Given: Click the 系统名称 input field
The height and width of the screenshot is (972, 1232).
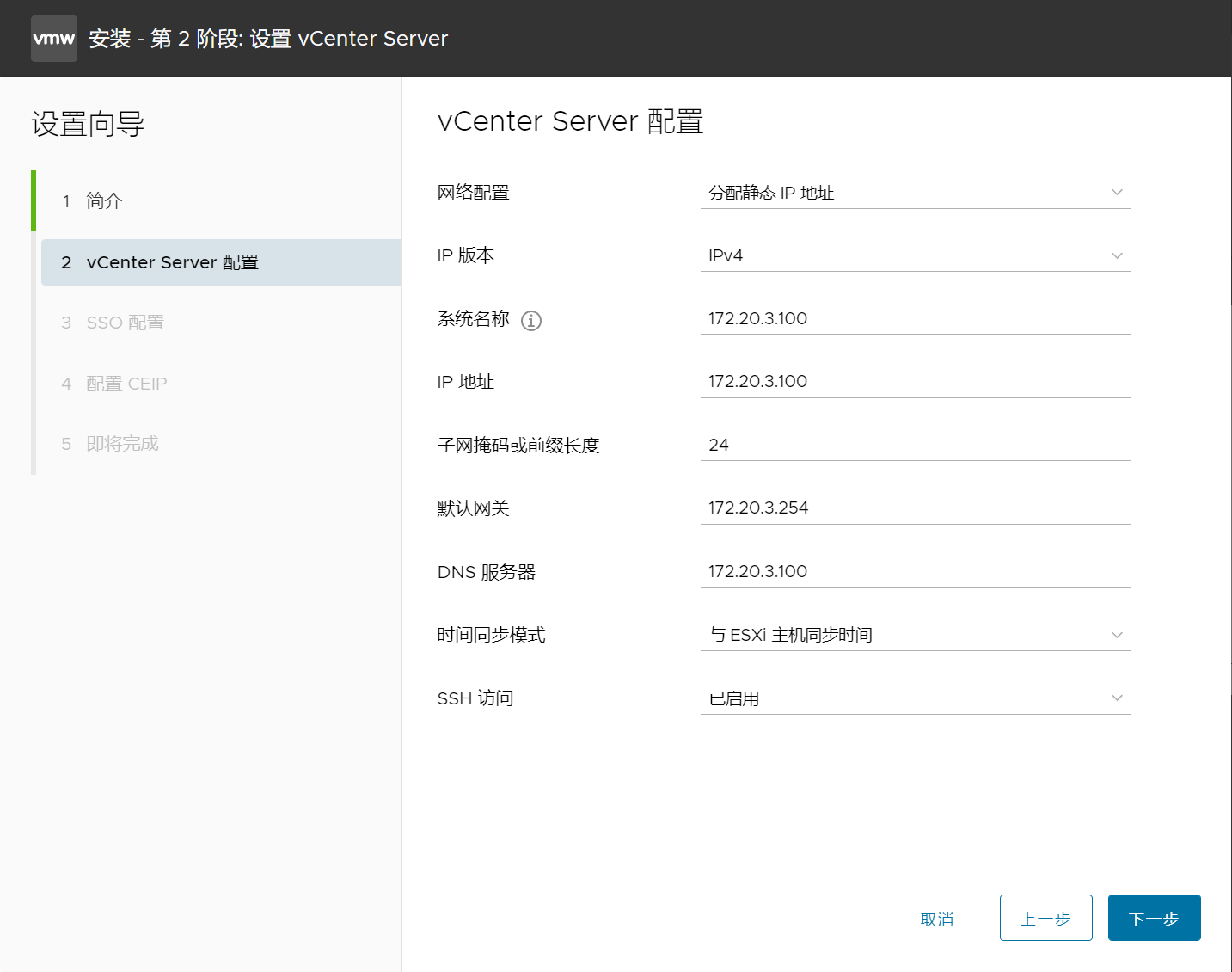Looking at the screenshot, I should [916, 319].
